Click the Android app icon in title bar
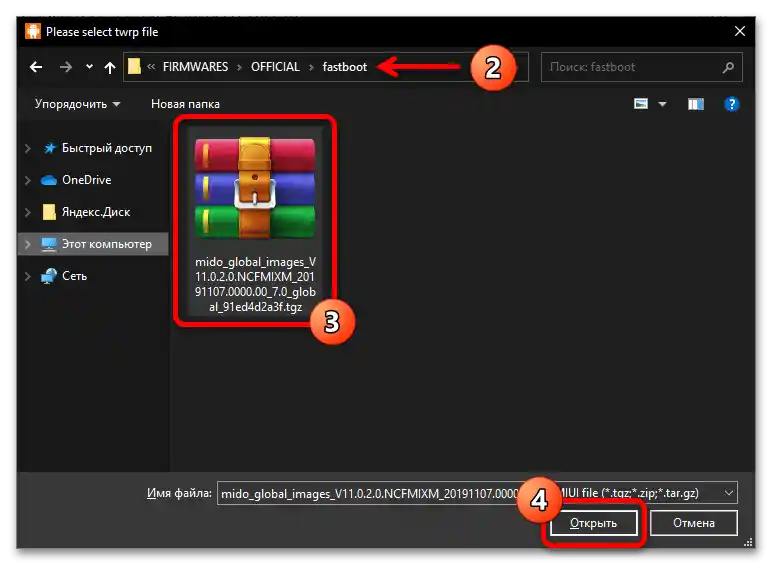This screenshot has width=772, height=565. click(x=33, y=31)
